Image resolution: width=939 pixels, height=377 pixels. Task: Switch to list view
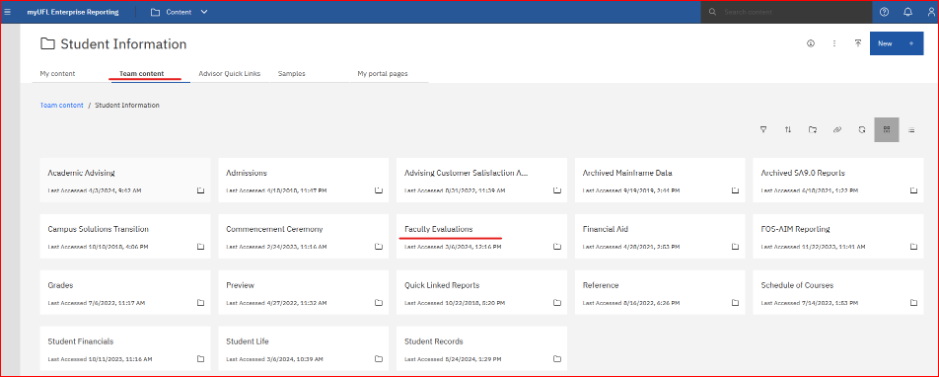tap(911, 129)
